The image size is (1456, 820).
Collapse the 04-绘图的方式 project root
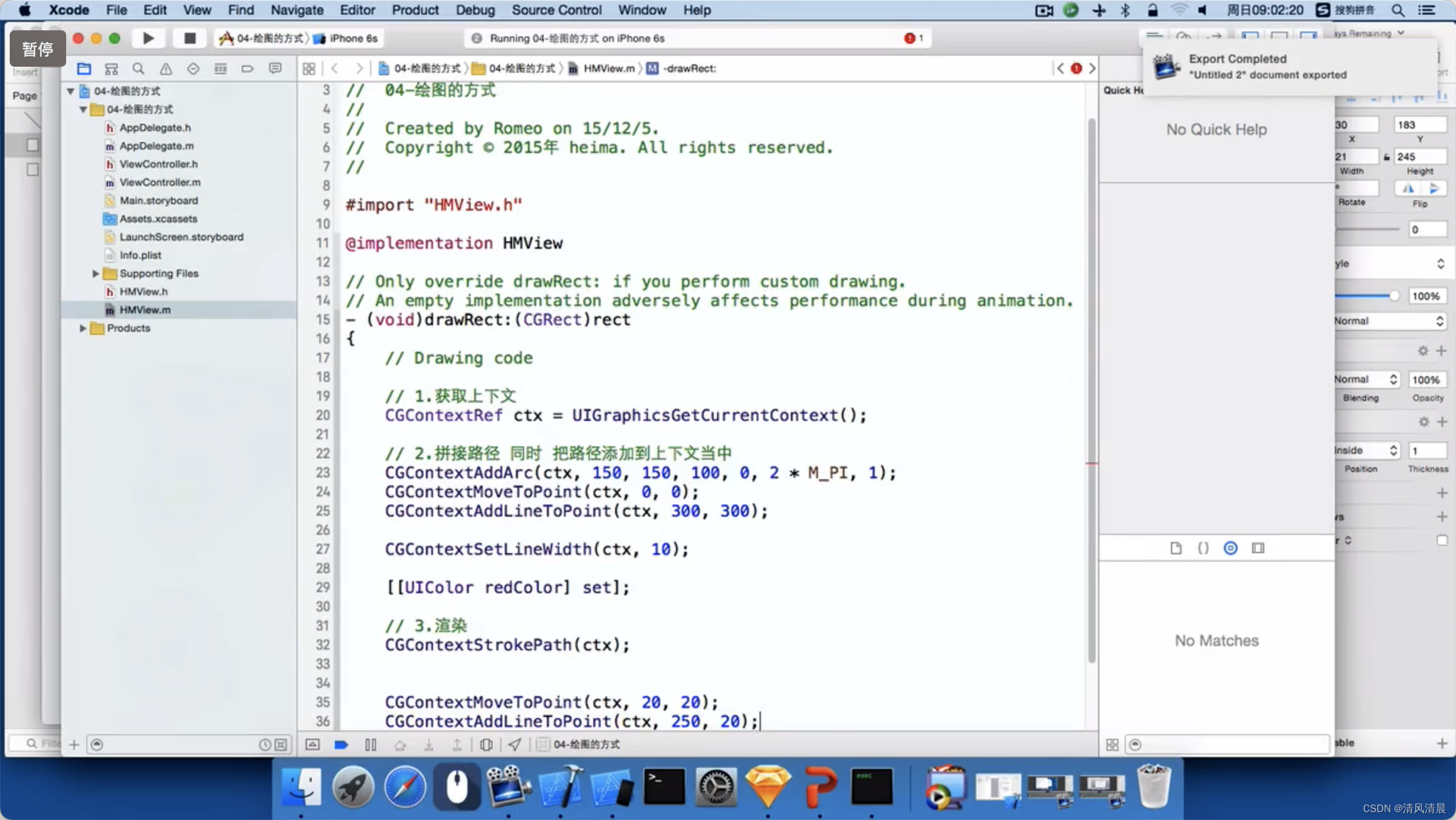[71, 91]
